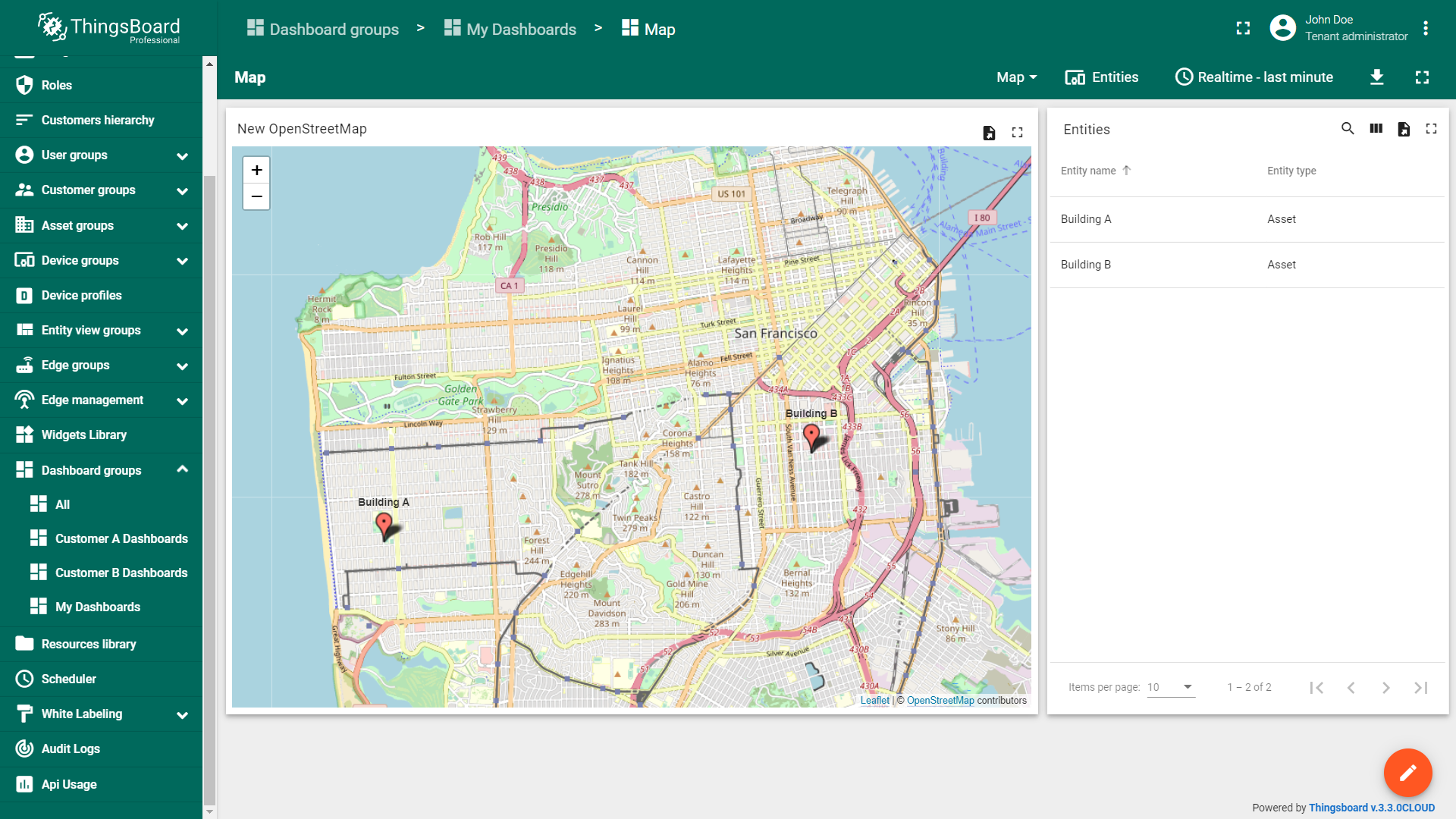This screenshot has height=819, width=1456.
Task: Open Resources library page
Action: point(102,644)
